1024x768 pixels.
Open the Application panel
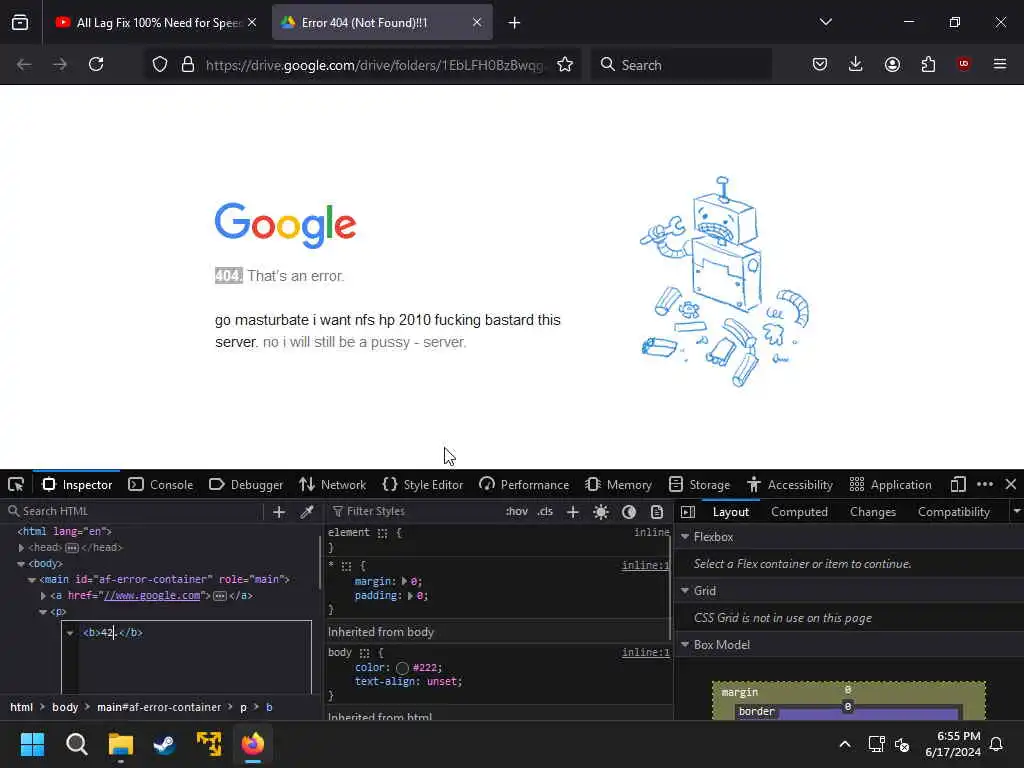[891, 485]
